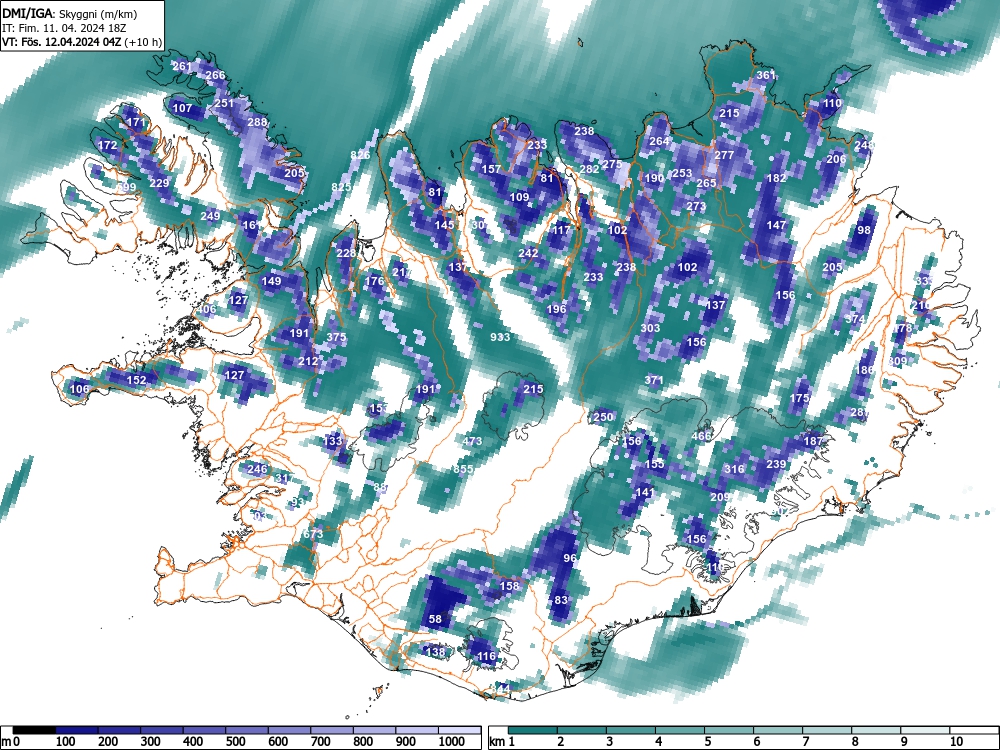Click the visibility value 116
The width and height of the screenshot is (1000, 750).
[x=486, y=656]
